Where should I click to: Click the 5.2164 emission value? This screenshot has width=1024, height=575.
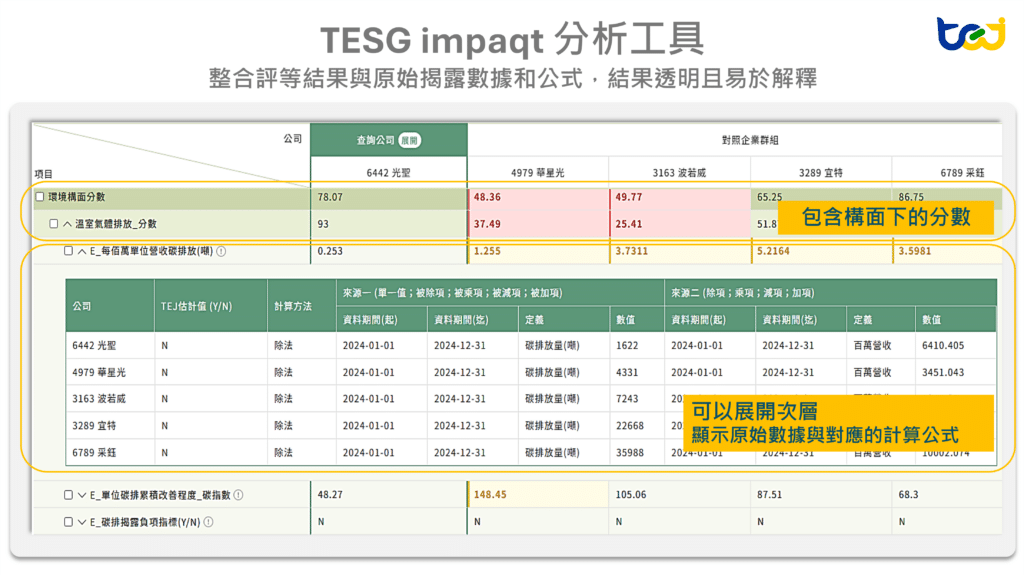[773, 251]
